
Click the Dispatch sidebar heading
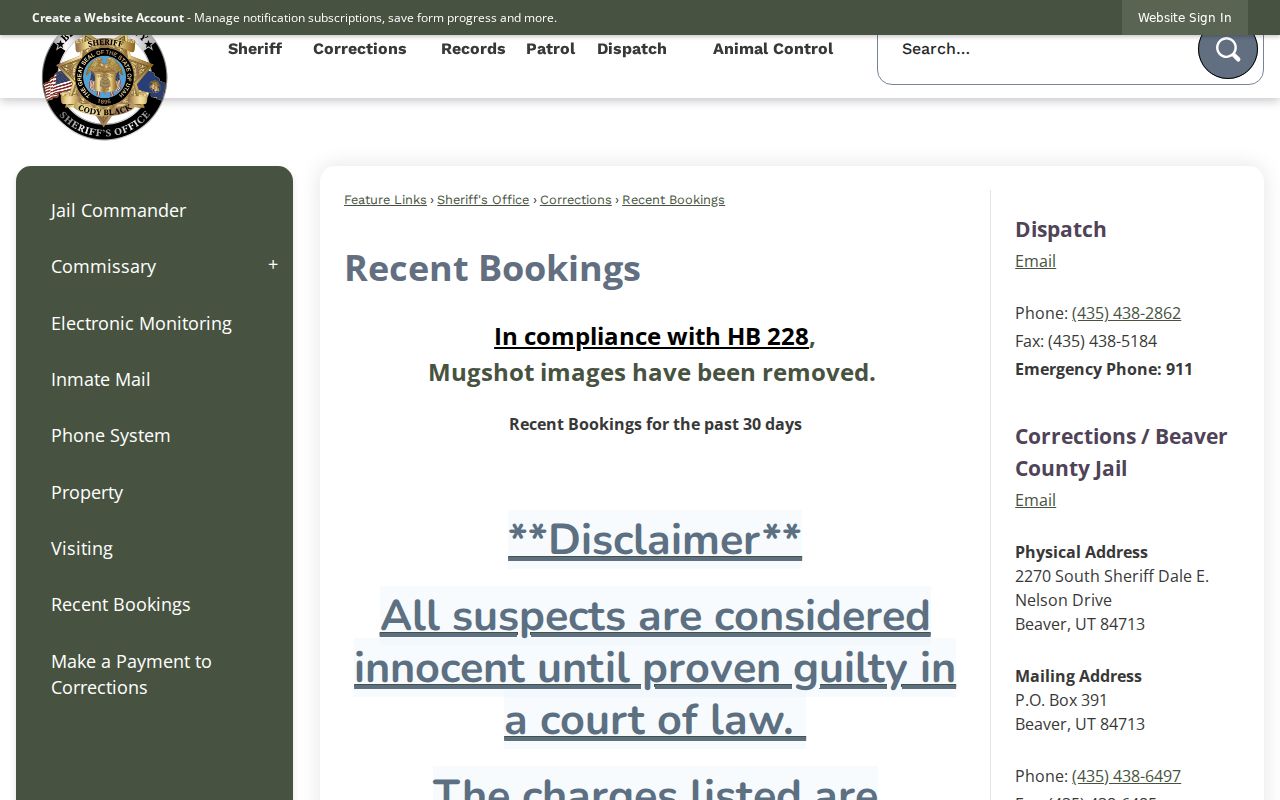pos(1061,229)
